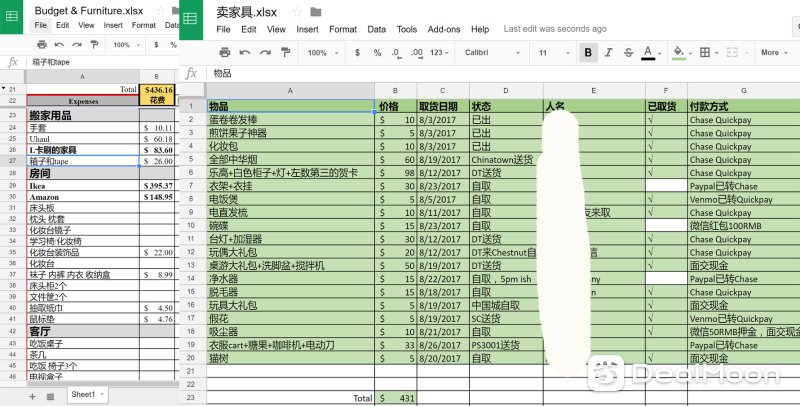Apply currency format in Budget & Furniture toolbar

click(156, 45)
